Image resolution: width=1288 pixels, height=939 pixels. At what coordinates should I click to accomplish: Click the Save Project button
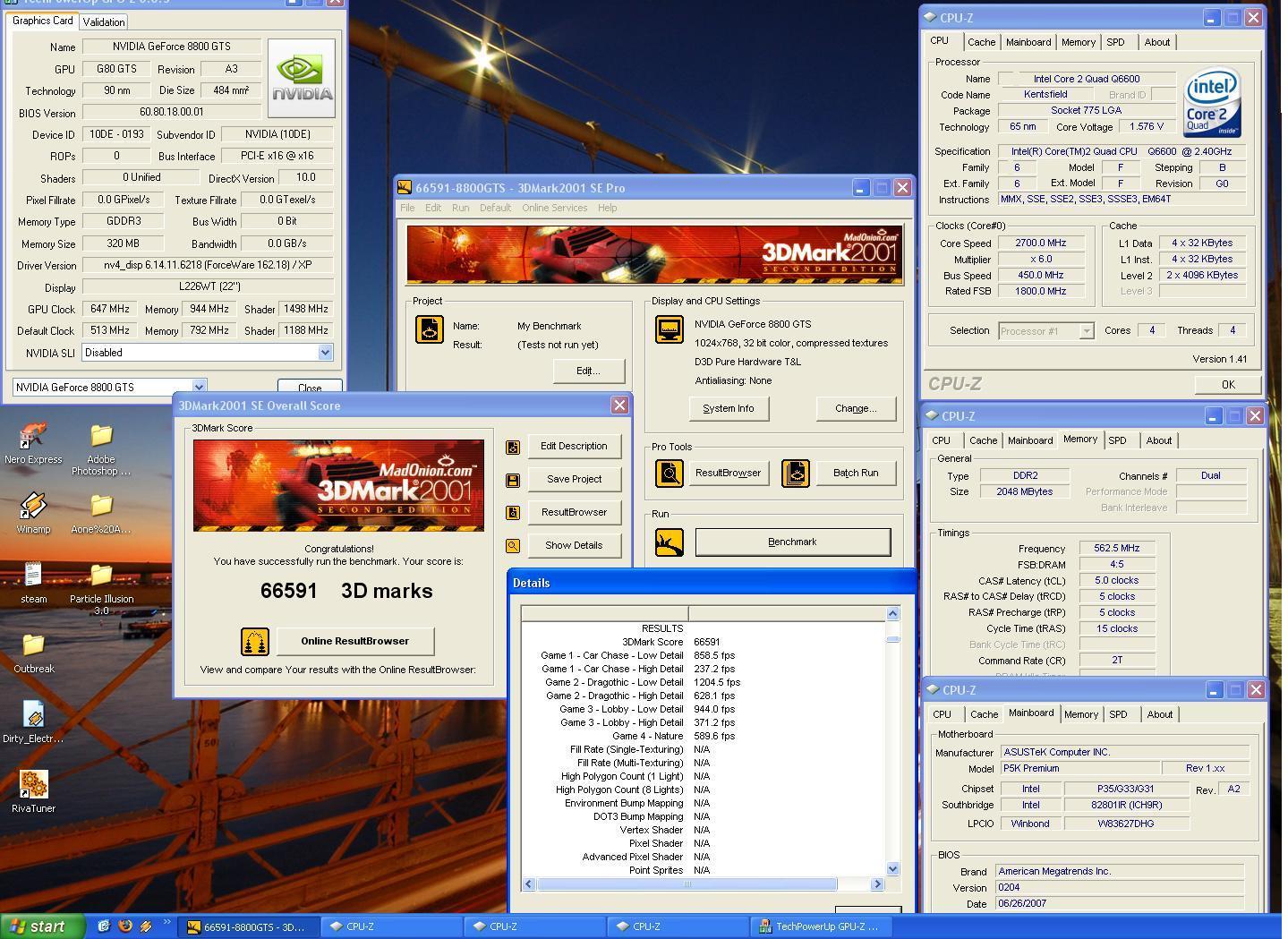pyautogui.click(x=574, y=479)
